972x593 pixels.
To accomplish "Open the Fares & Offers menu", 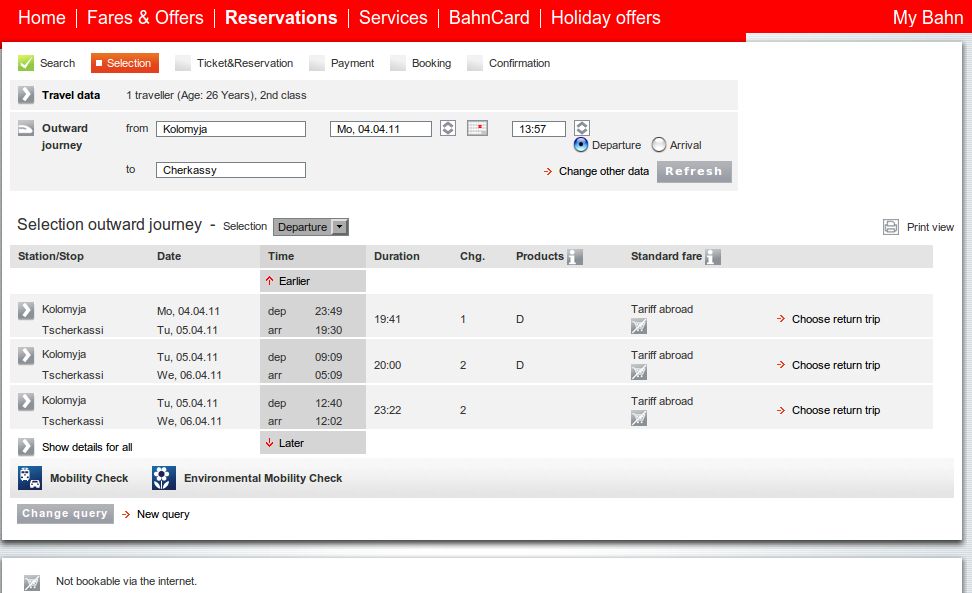I will point(145,17).
